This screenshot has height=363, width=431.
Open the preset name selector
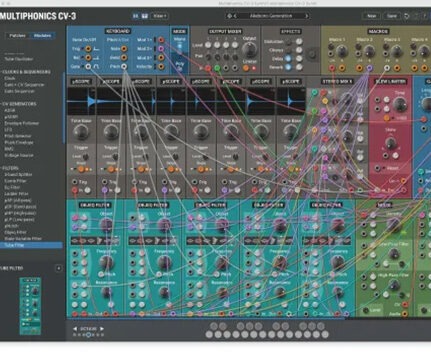pyautogui.click(x=271, y=16)
